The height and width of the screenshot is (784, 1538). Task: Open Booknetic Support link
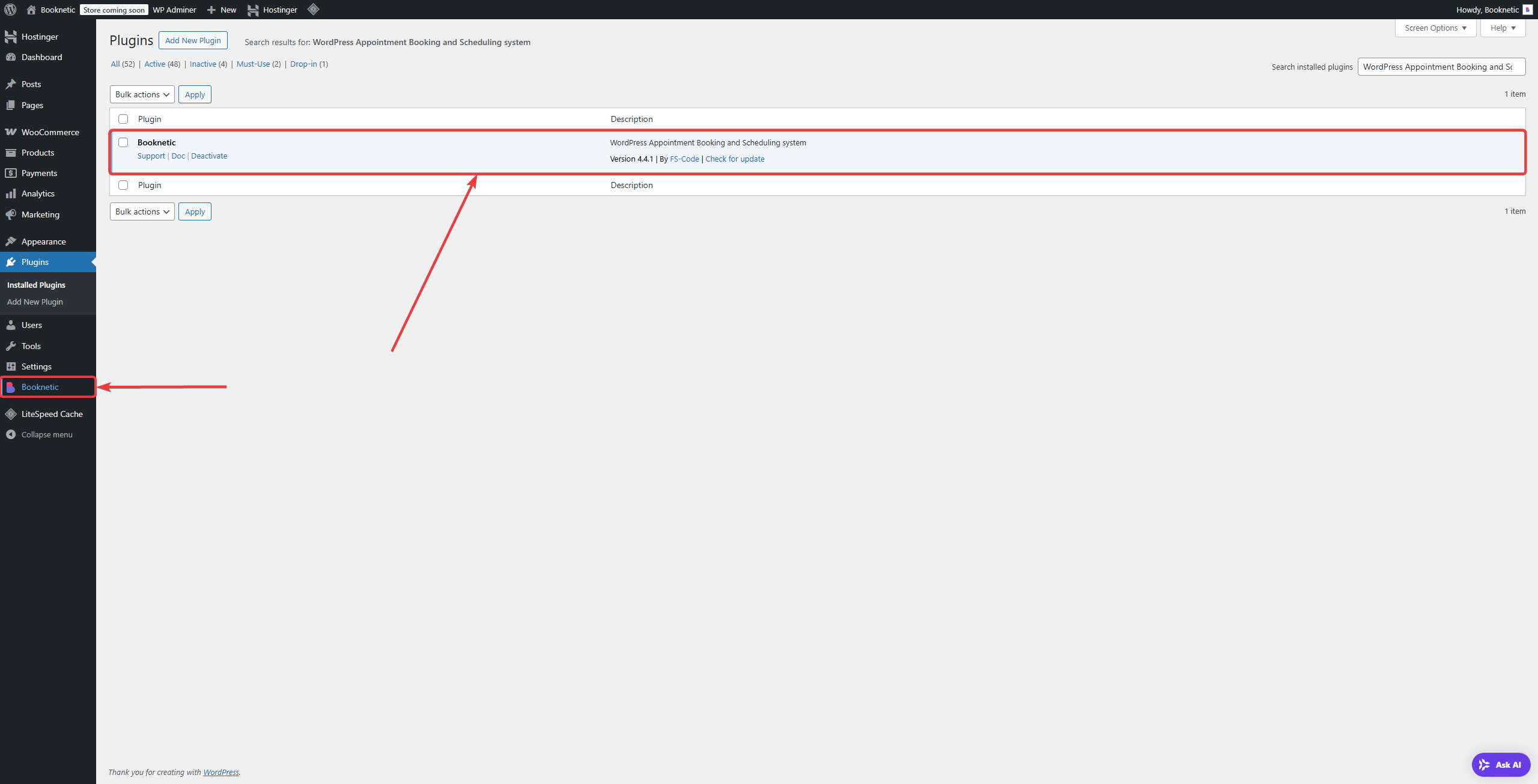(x=151, y=156)
